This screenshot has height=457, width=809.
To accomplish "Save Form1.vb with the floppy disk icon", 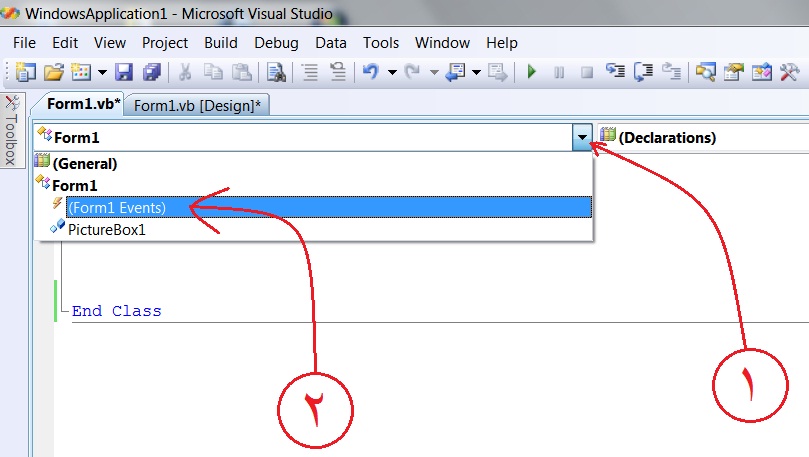I will tap(124, 72).
